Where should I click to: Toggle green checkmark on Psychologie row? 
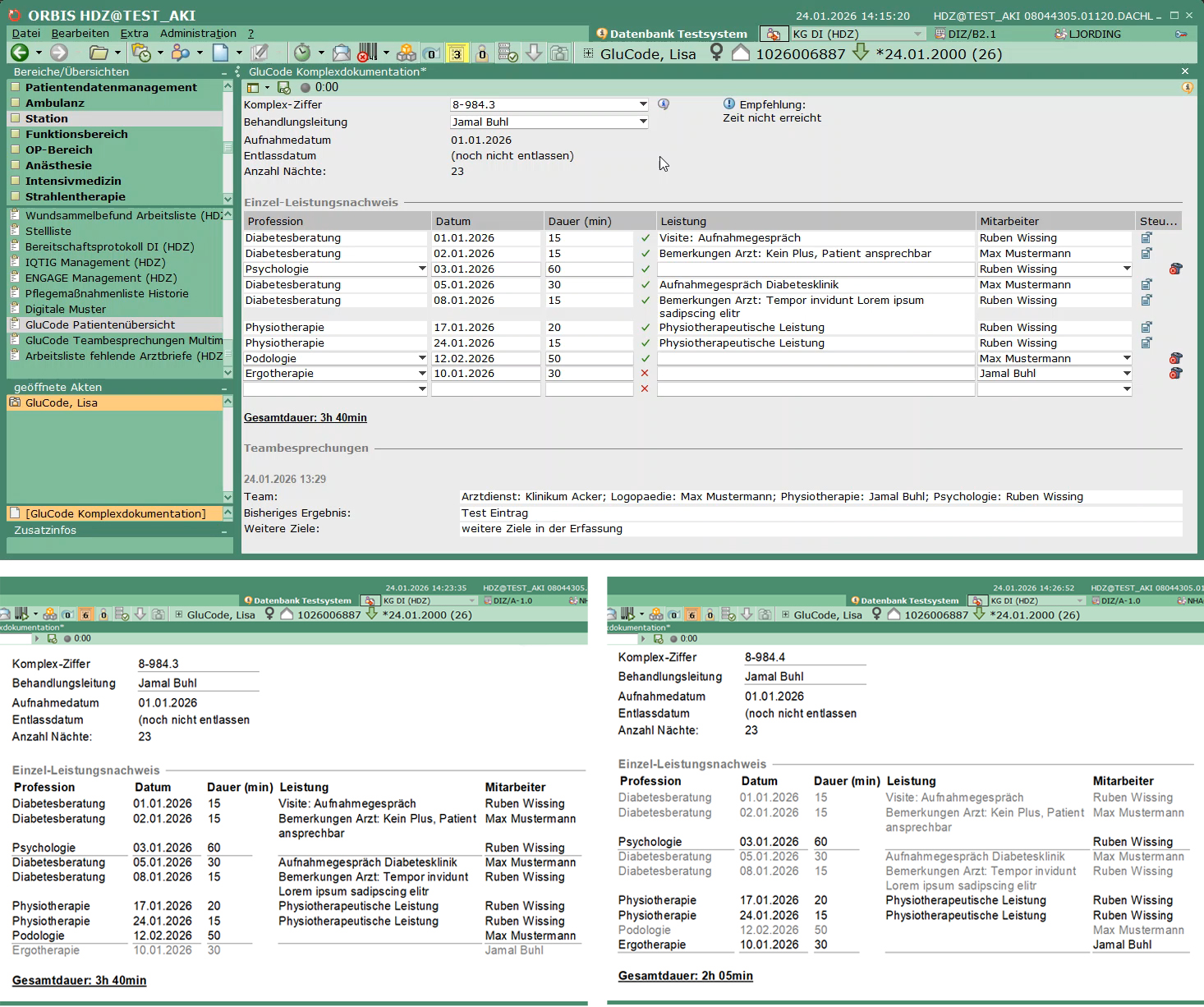coord(646,269)
